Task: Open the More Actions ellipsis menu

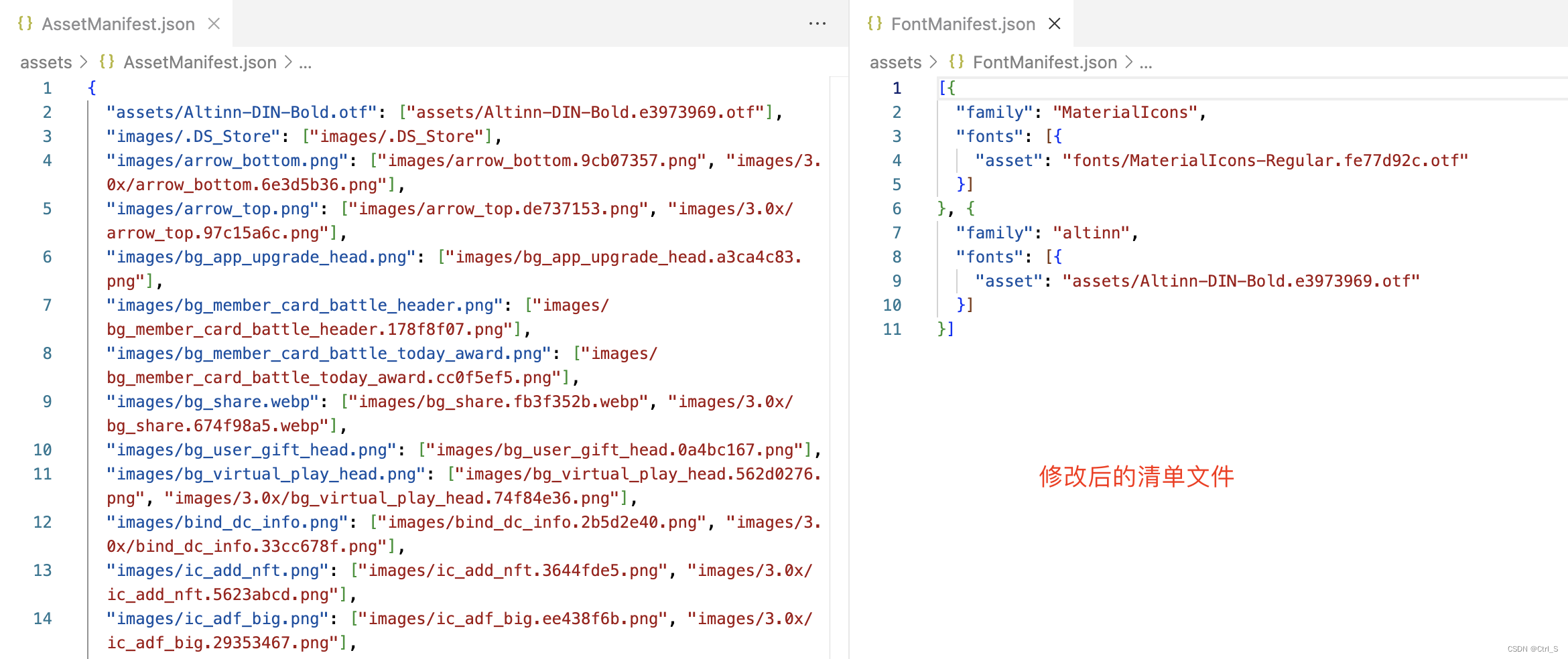Action: tap(818, 23)
